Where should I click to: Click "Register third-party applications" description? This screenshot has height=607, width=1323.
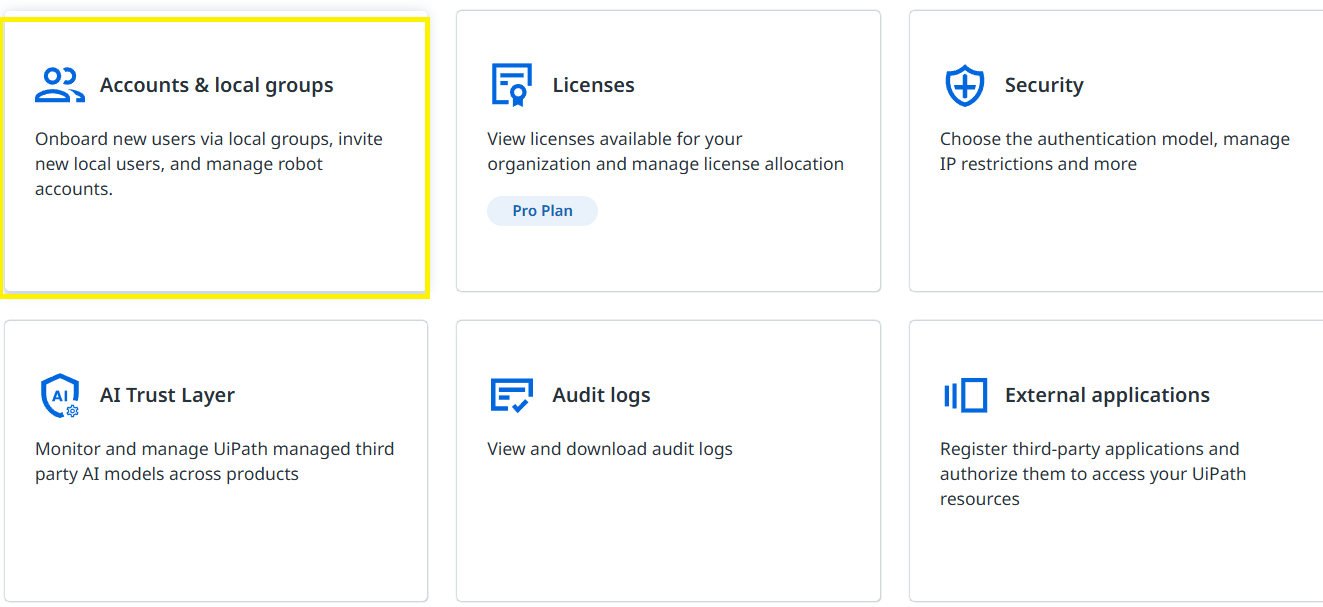[x=1093, y=474]
